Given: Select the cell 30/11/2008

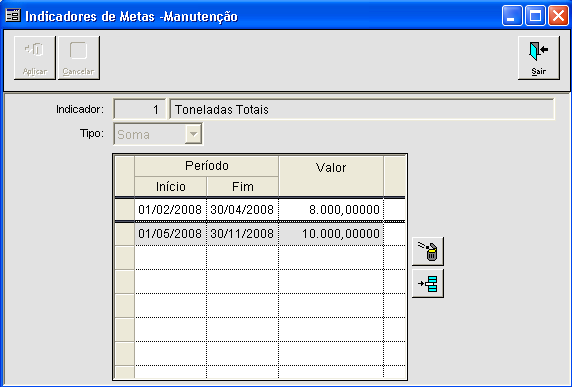Looking at the screenshot, I should tap(242, 234).
